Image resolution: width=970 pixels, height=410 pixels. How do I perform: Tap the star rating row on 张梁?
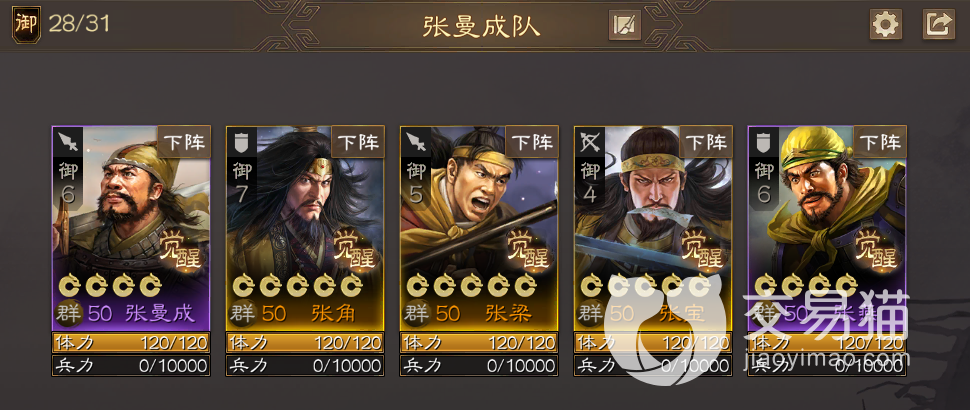(471, 286)
